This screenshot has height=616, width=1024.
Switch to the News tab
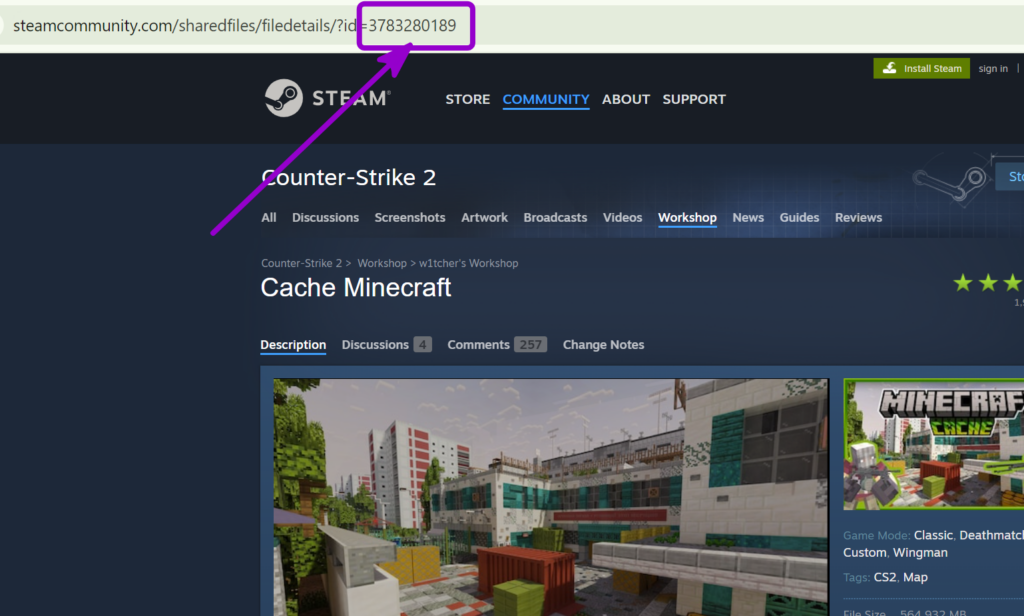[x=748, y=218]
